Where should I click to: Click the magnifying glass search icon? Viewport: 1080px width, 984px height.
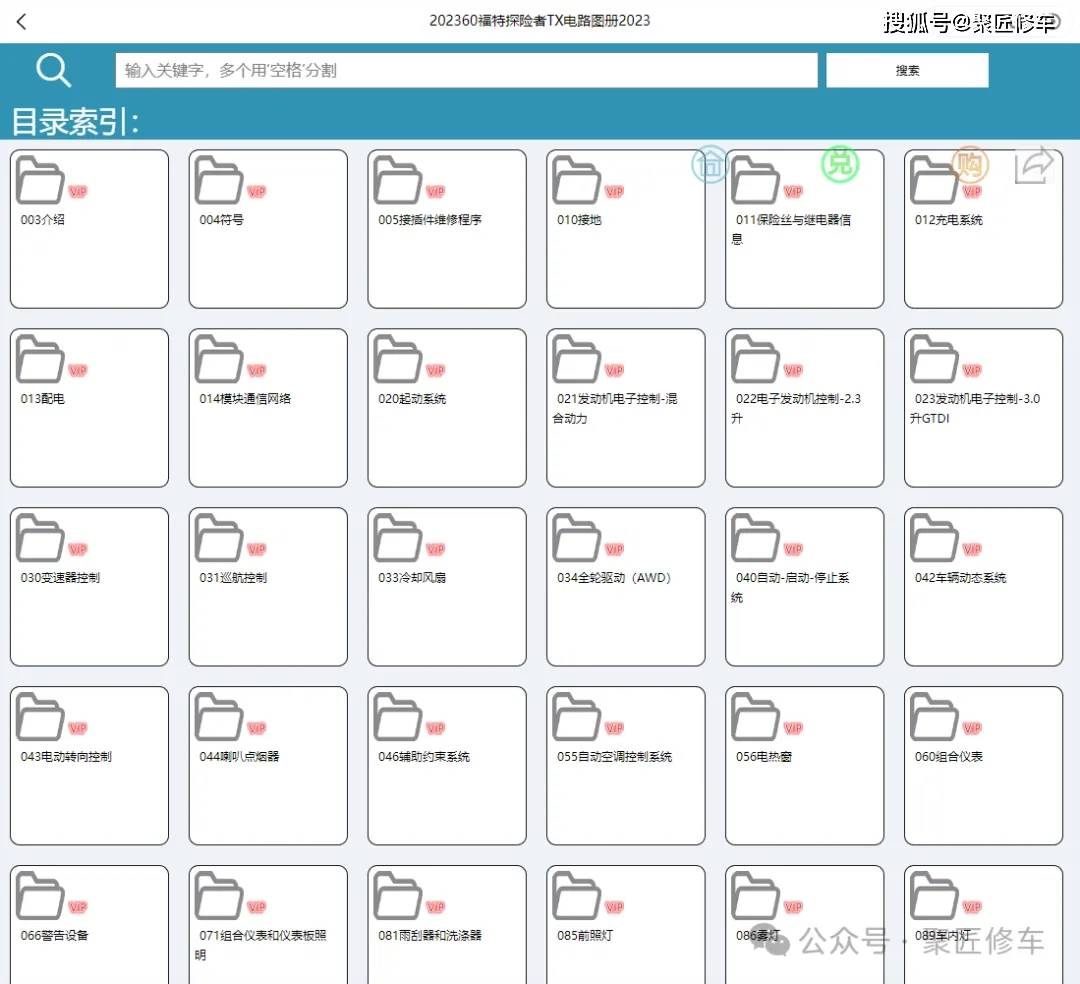pos(53,70)
